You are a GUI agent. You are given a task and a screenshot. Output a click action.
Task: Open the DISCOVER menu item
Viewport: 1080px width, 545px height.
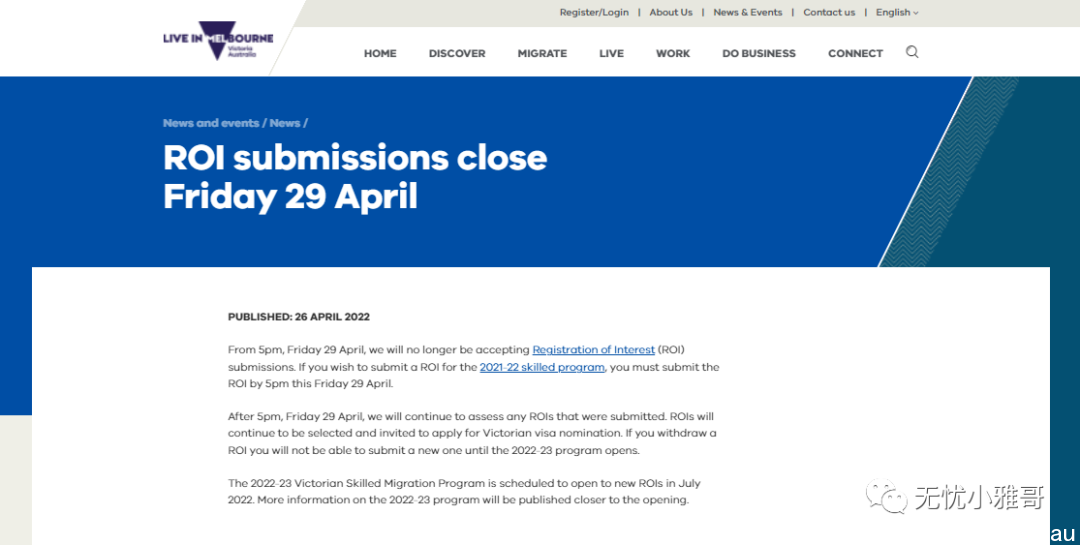(457, 53)
